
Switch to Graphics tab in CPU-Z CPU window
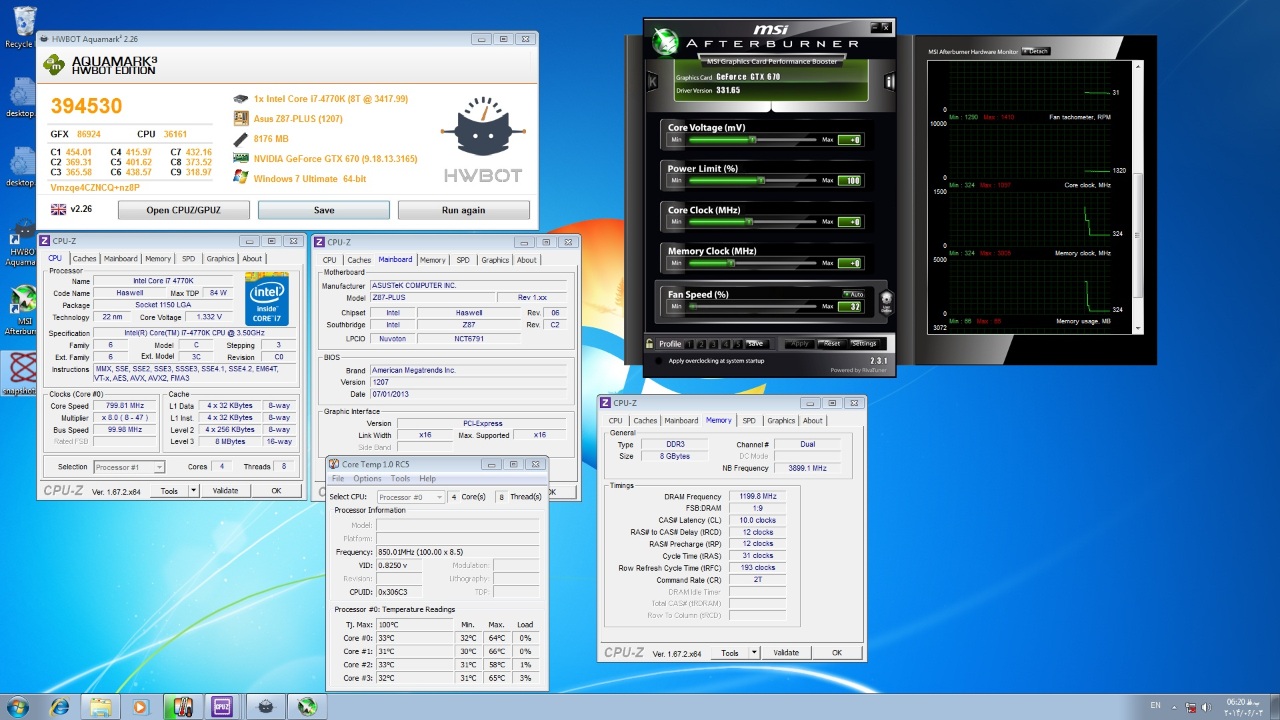pos(220,258)
